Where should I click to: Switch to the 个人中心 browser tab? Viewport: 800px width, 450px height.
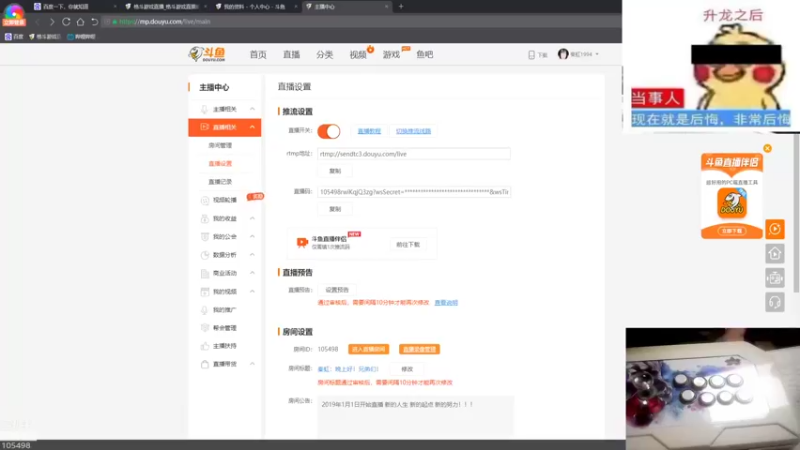pyautogui.click(x=255, y=7)
